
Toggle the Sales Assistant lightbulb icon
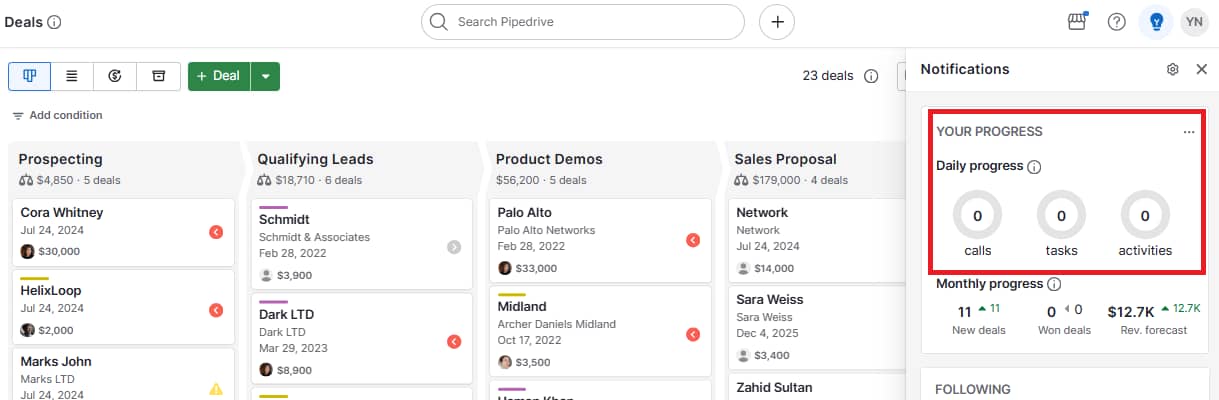coord(1157,22)
